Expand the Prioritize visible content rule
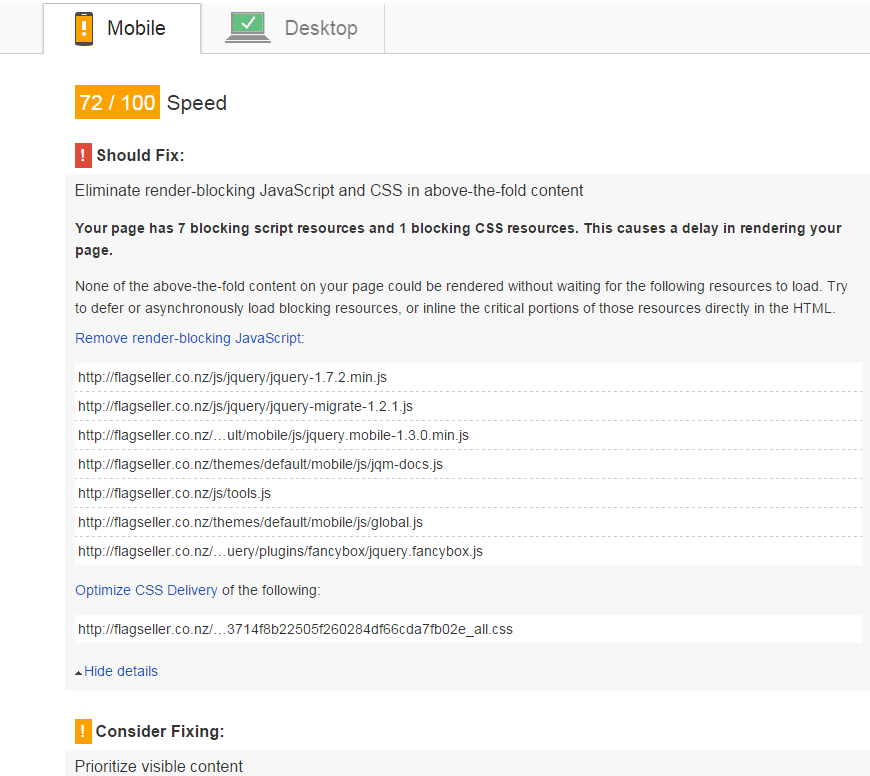Image resolution: width=870 pixels, height=776 pixels. 159,766
